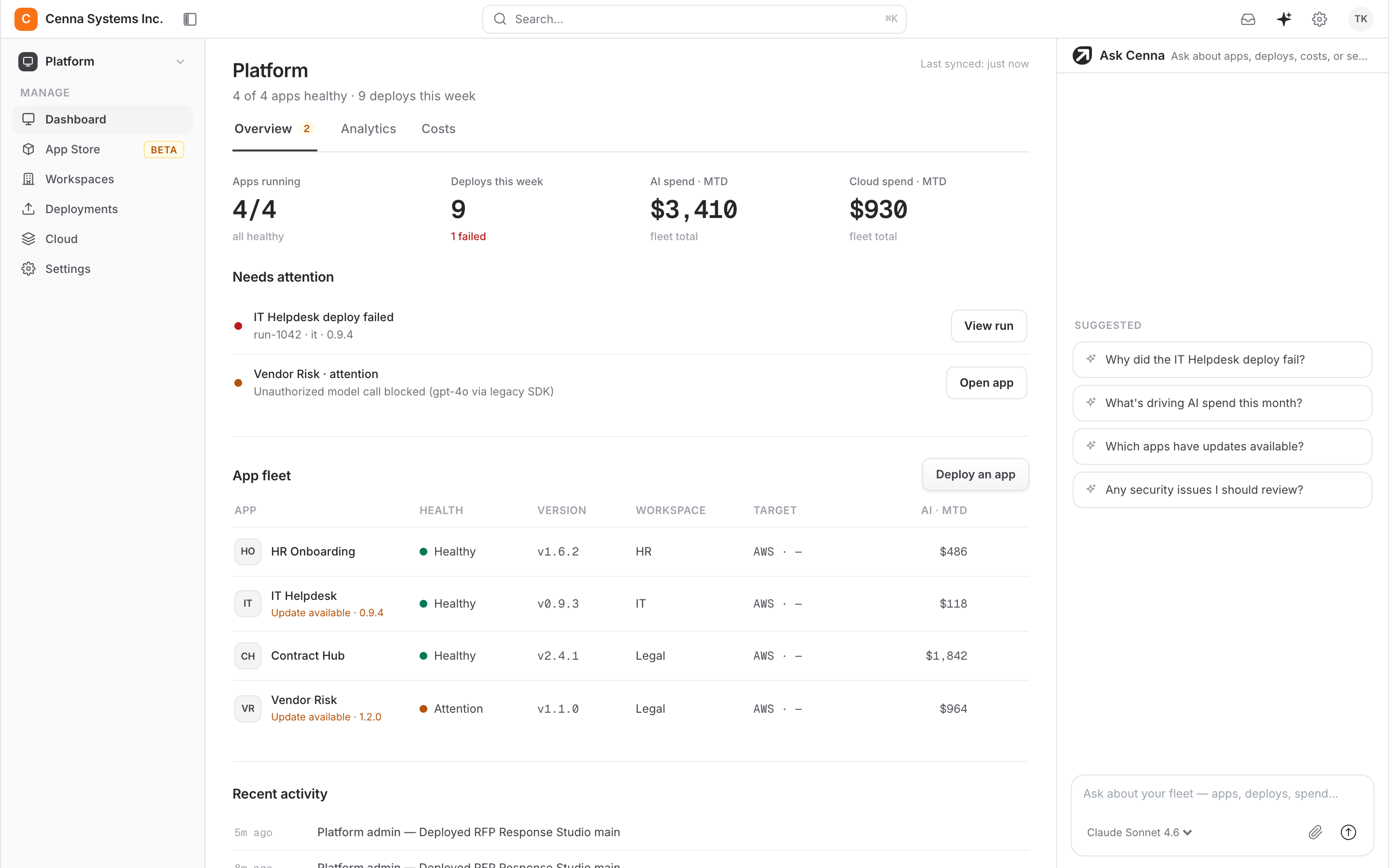This screenshot has height=868, width=1389.
Task: Click View run for IT Helpdesk failure
Action: tap(988, 326)
